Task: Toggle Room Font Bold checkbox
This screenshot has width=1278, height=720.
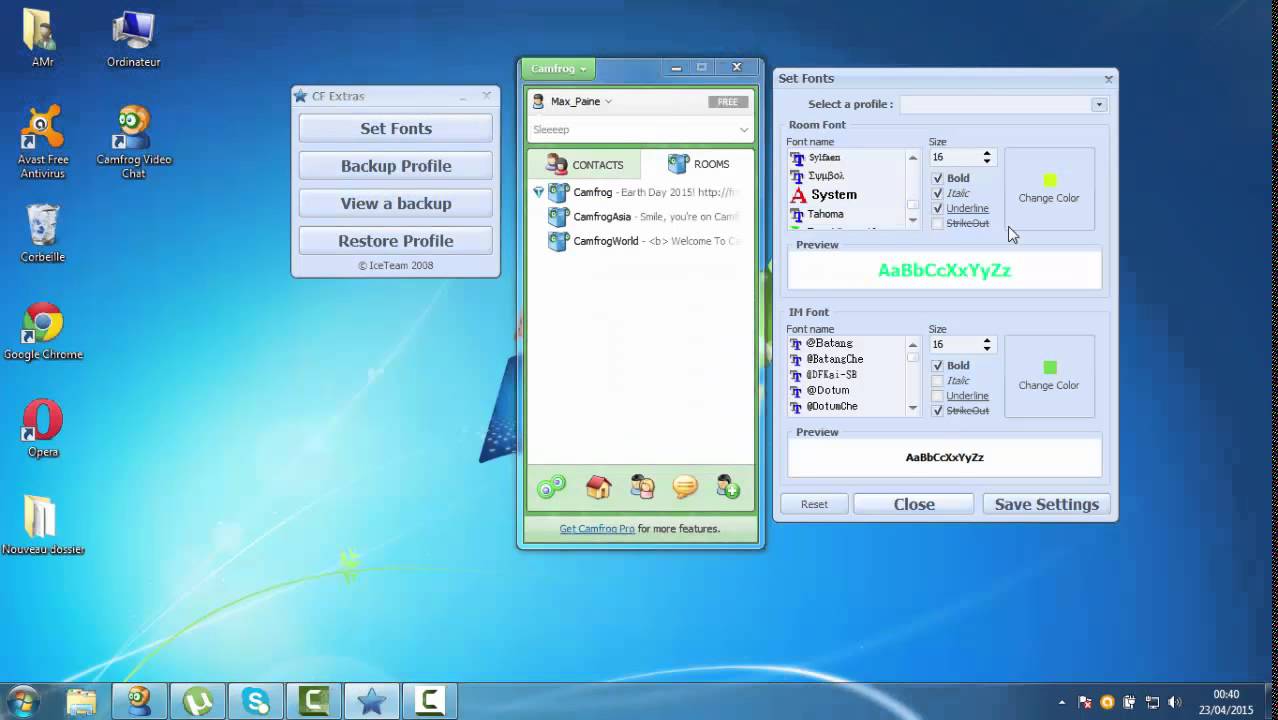Action: click(x=937, y=178)
